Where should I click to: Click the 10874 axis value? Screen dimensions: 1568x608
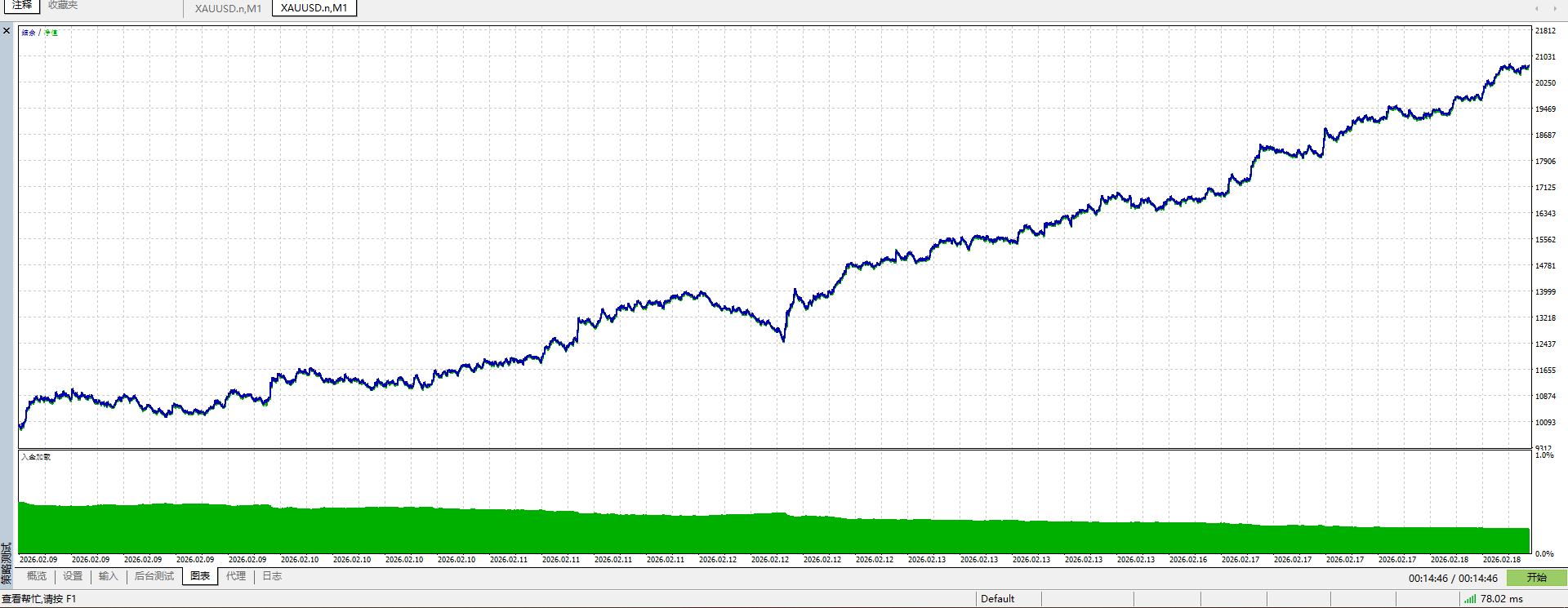click(1545, 397)
